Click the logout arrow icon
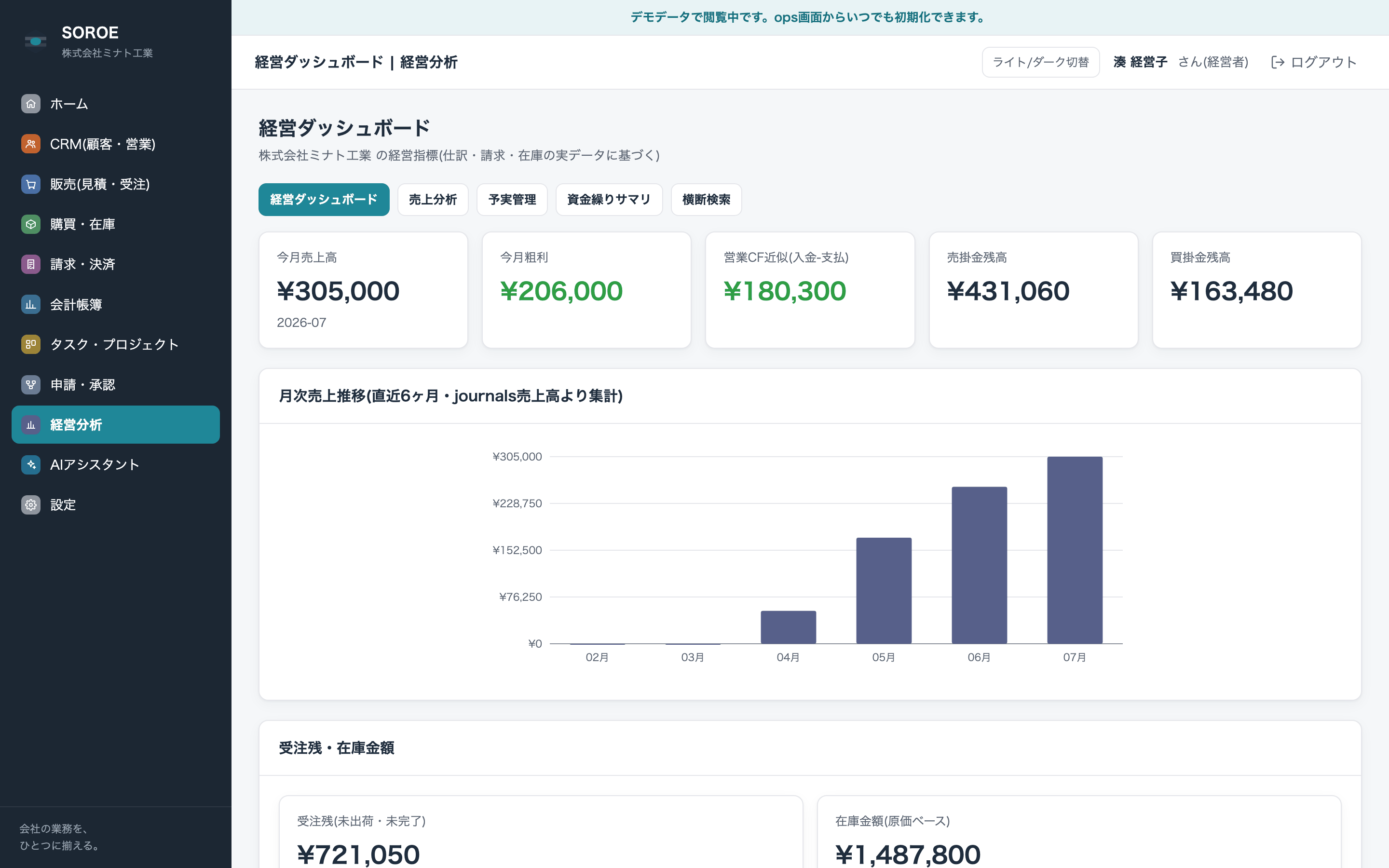This screenshot has height=868, width=1389. [1278, 62]
